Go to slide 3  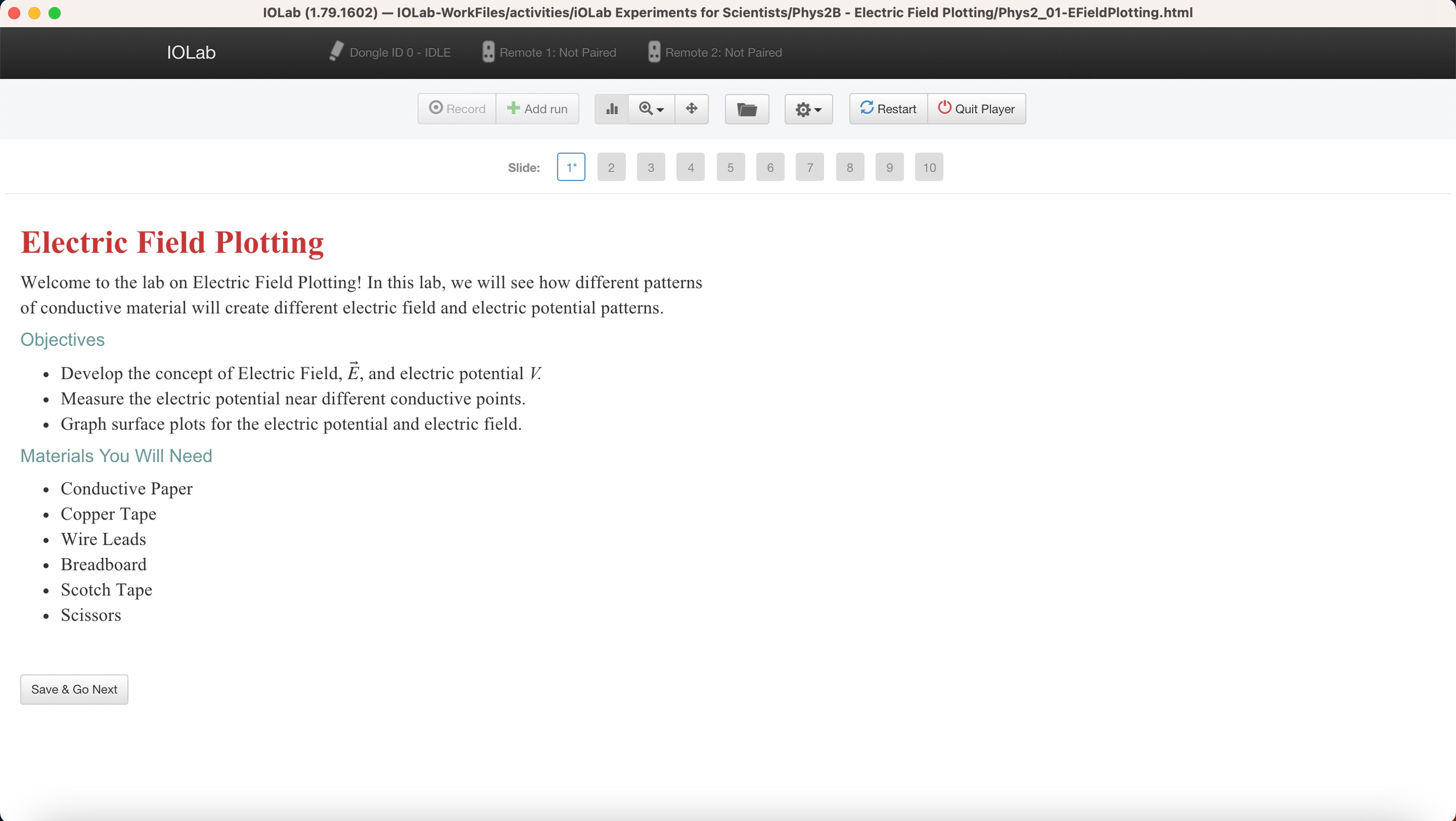pos(651,167)
